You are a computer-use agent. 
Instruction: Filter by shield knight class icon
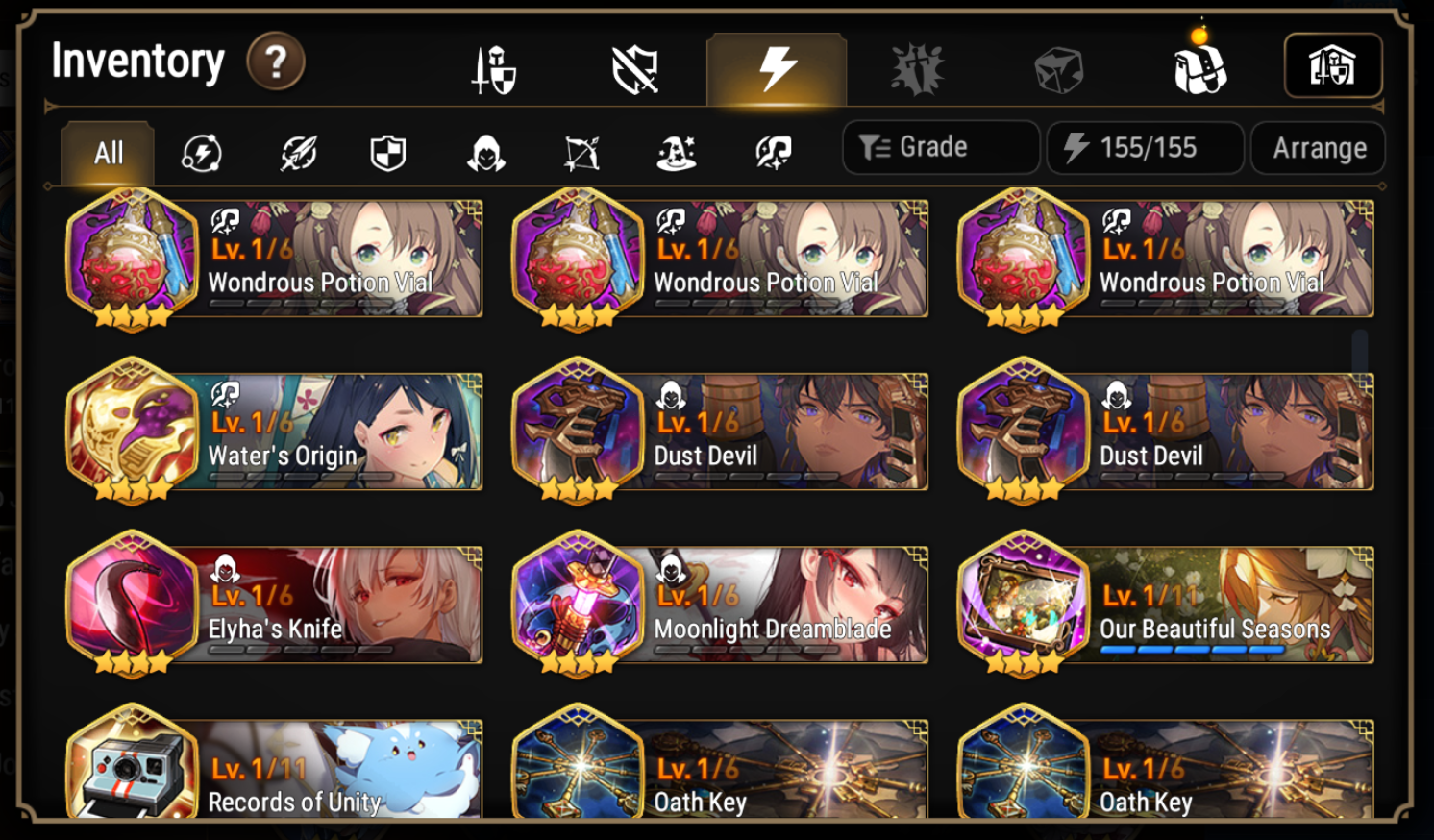388,153
